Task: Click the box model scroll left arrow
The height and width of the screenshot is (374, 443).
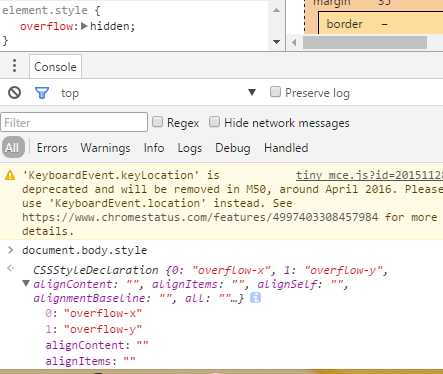Action: [x=294, y=42]
